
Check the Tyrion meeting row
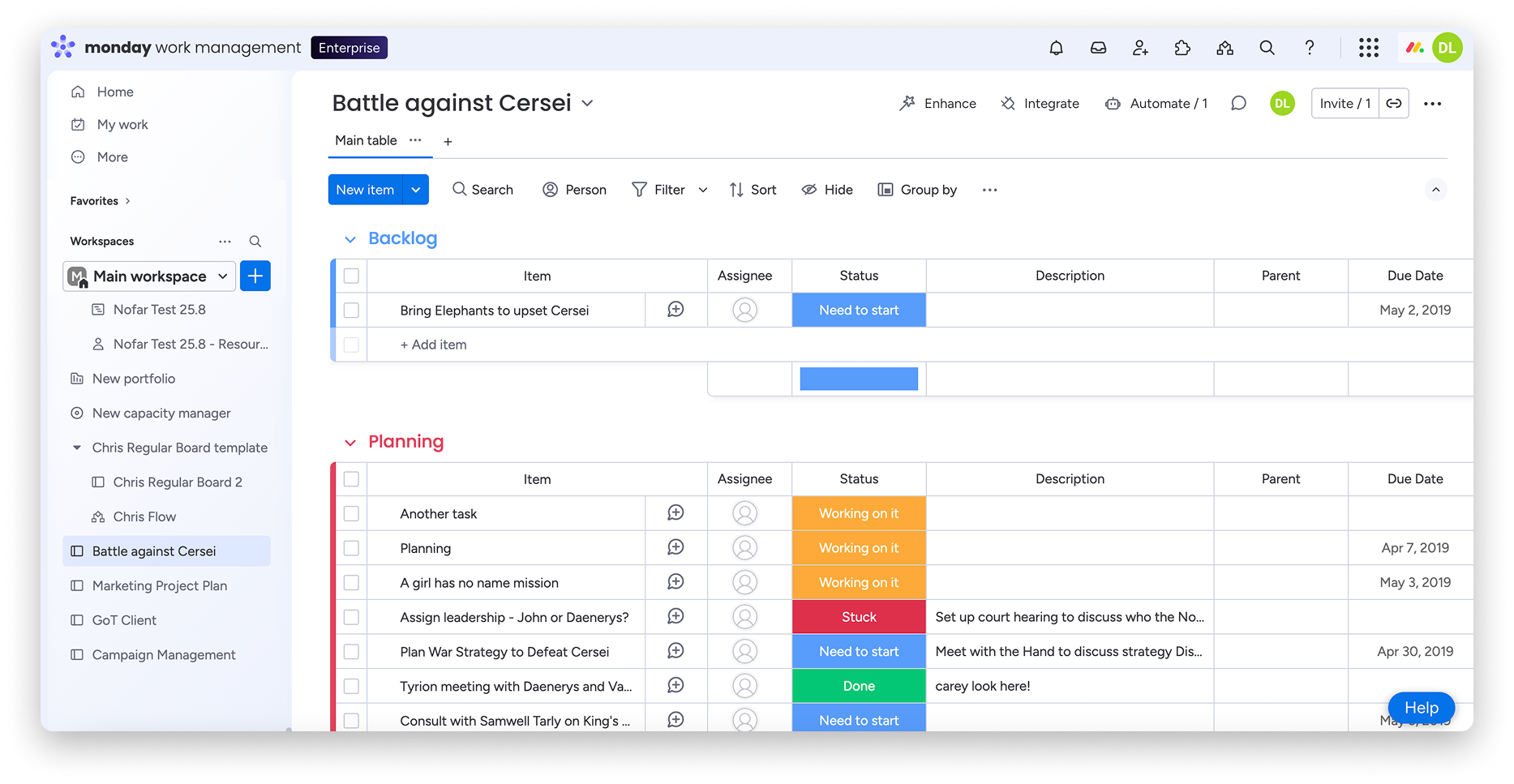[x=351, y=686]
